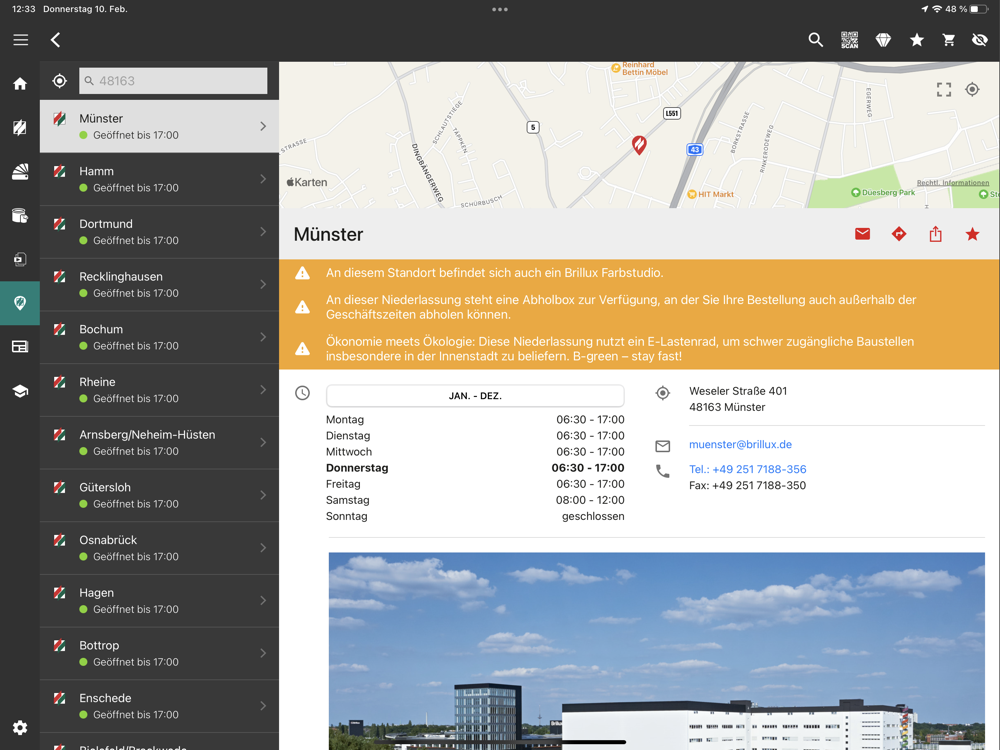Expand map to fullscreen
The image size is (1000, 750).
(944, 89)
